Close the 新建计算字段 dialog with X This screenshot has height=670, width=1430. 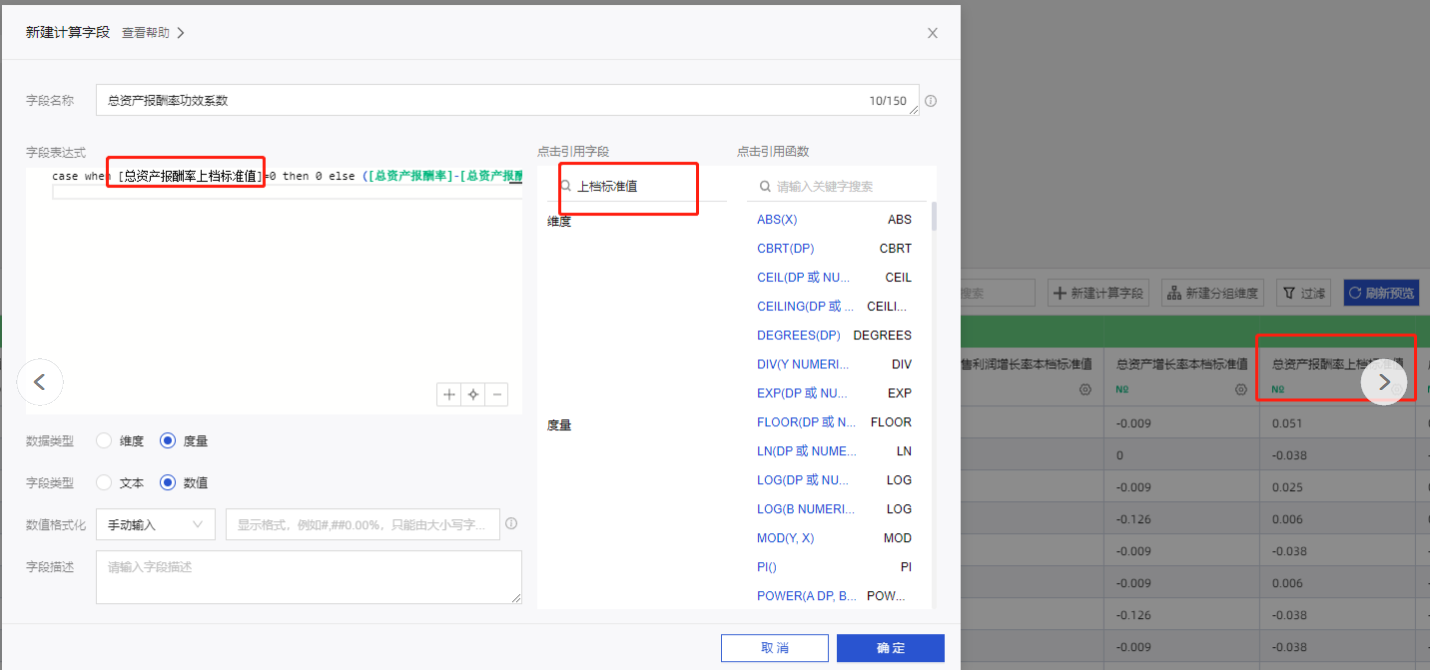point(932,33)
